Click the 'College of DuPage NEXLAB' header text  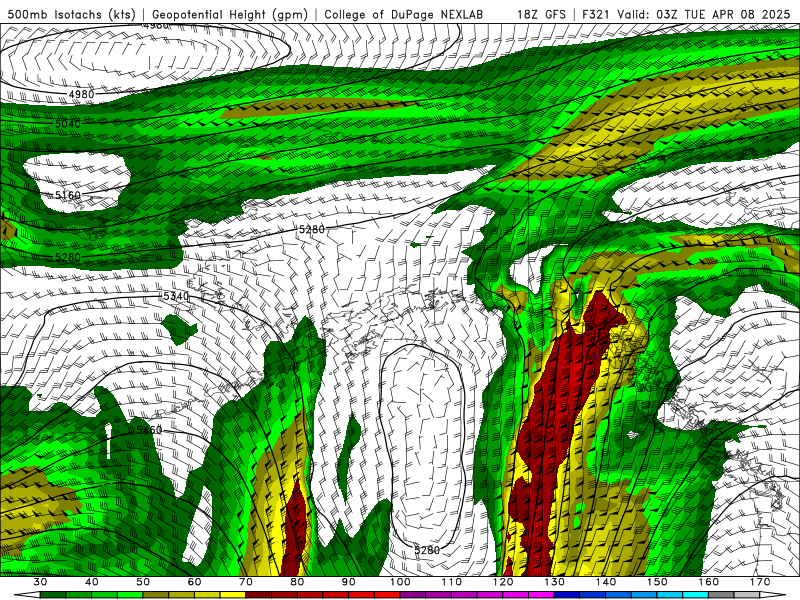[x=403, y=14]
